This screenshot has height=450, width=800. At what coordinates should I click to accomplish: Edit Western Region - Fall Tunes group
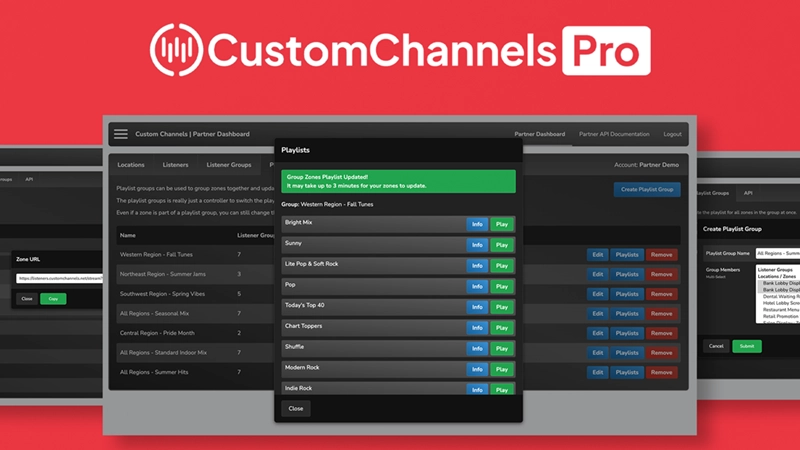point(597,255)
